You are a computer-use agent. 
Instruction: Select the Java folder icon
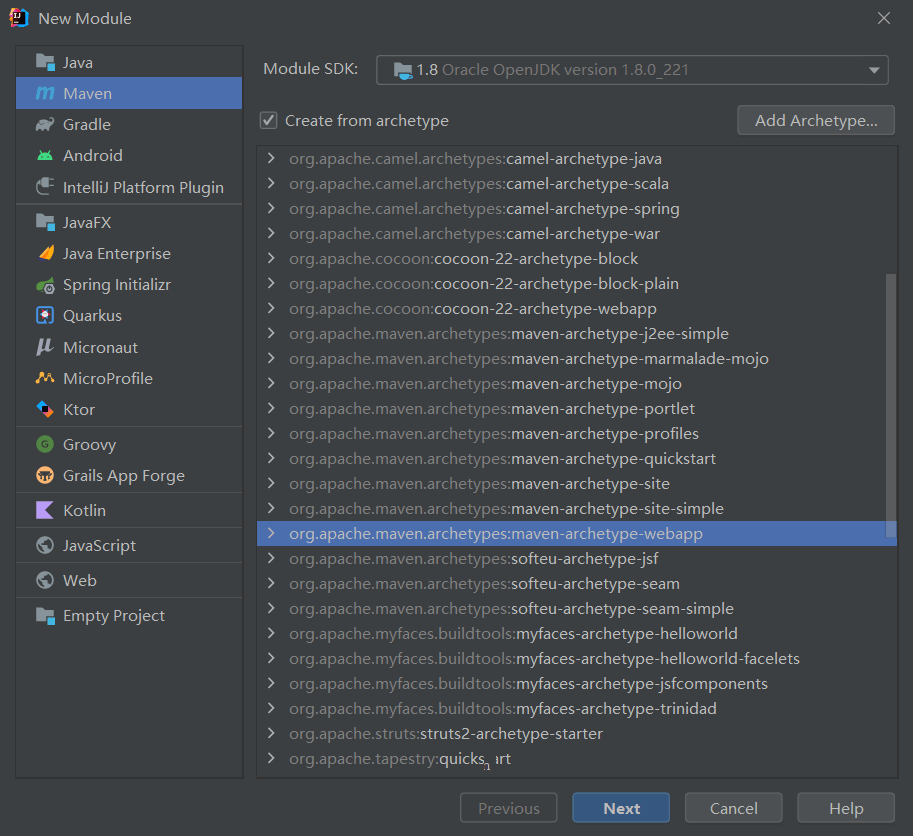[x=45, y=62]
